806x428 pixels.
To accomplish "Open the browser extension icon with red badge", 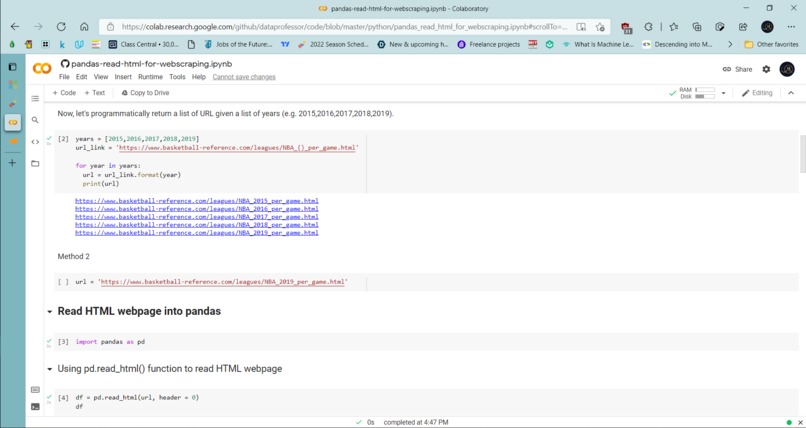I will 626,27.
